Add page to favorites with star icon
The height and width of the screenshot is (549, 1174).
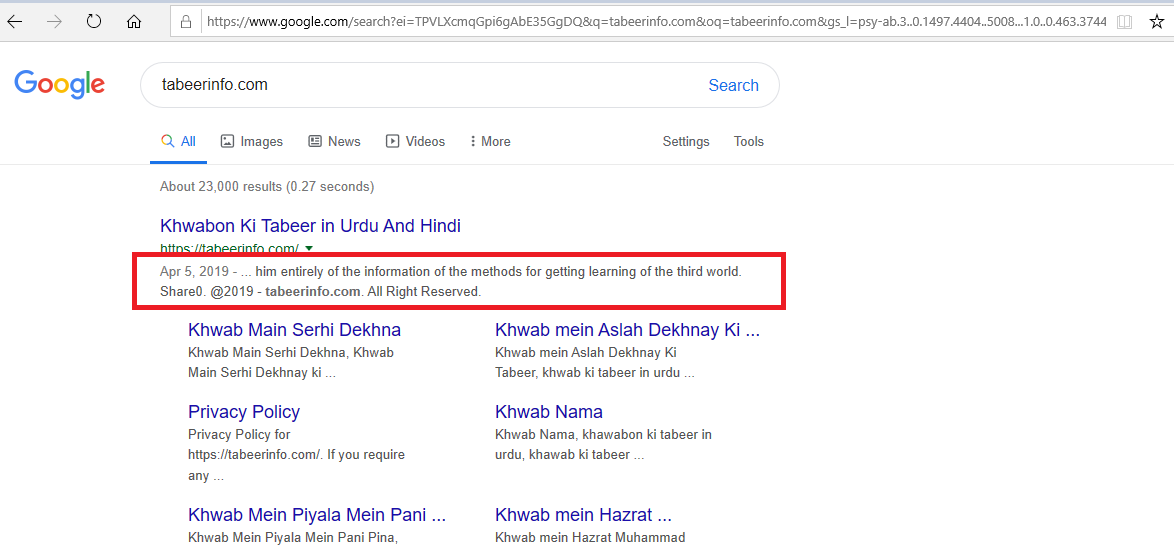click(1157, 22)
